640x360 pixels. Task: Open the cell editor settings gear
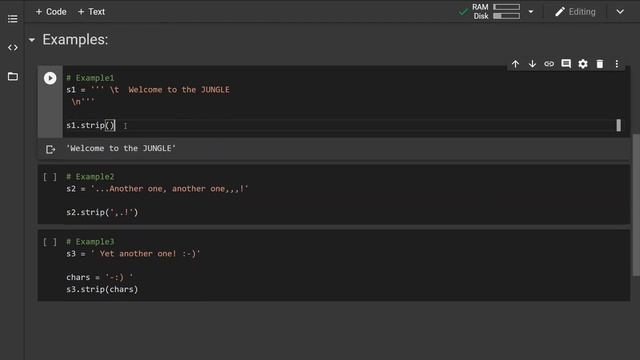[x=583, y=64]
